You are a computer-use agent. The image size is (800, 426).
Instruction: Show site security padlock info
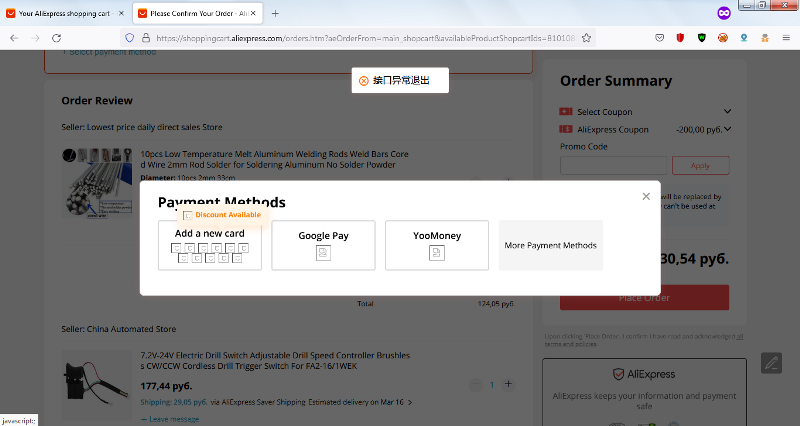tap(146, 38)
